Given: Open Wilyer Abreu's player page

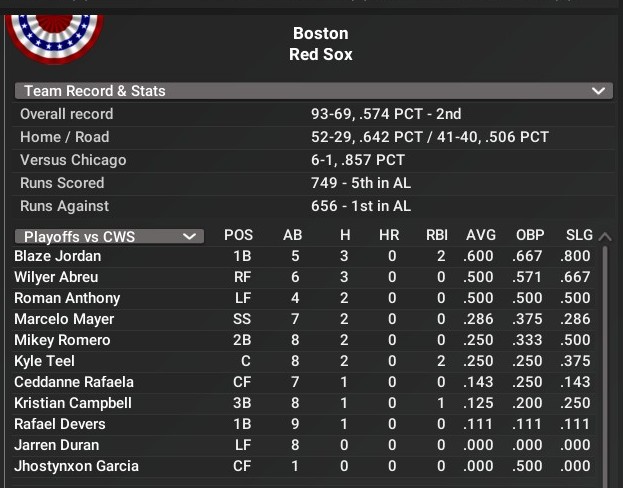Looking at the screenshot, I should click(56, 277).
